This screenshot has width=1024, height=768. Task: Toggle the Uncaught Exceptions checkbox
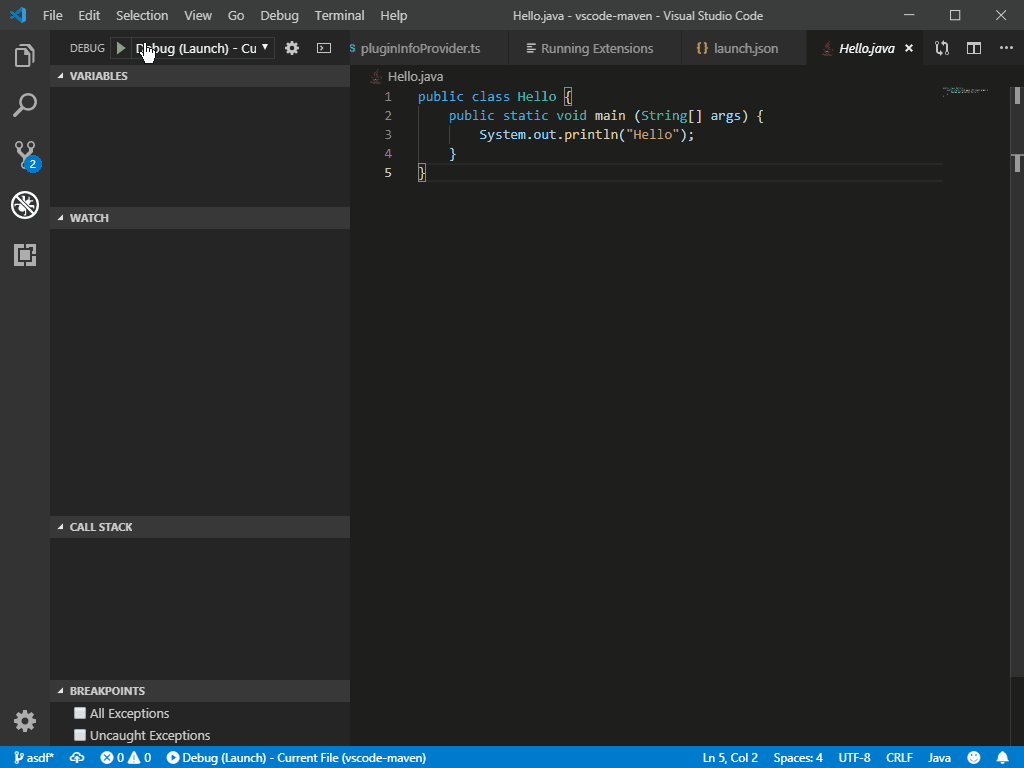pos(80,735)
